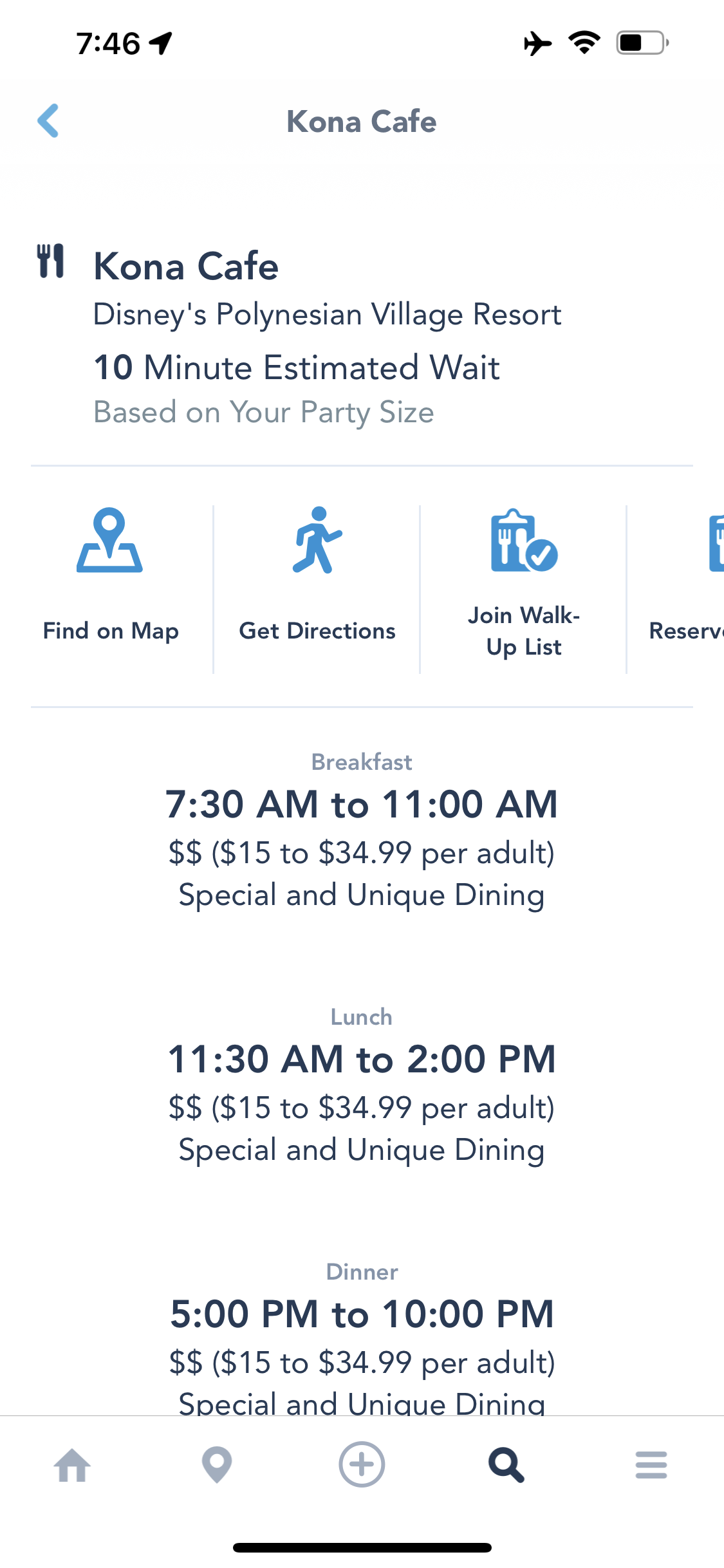Viewport: 724px width, 1568px height.
Task: Tap the Reserve label text
Action: click(x=685, y=631)
